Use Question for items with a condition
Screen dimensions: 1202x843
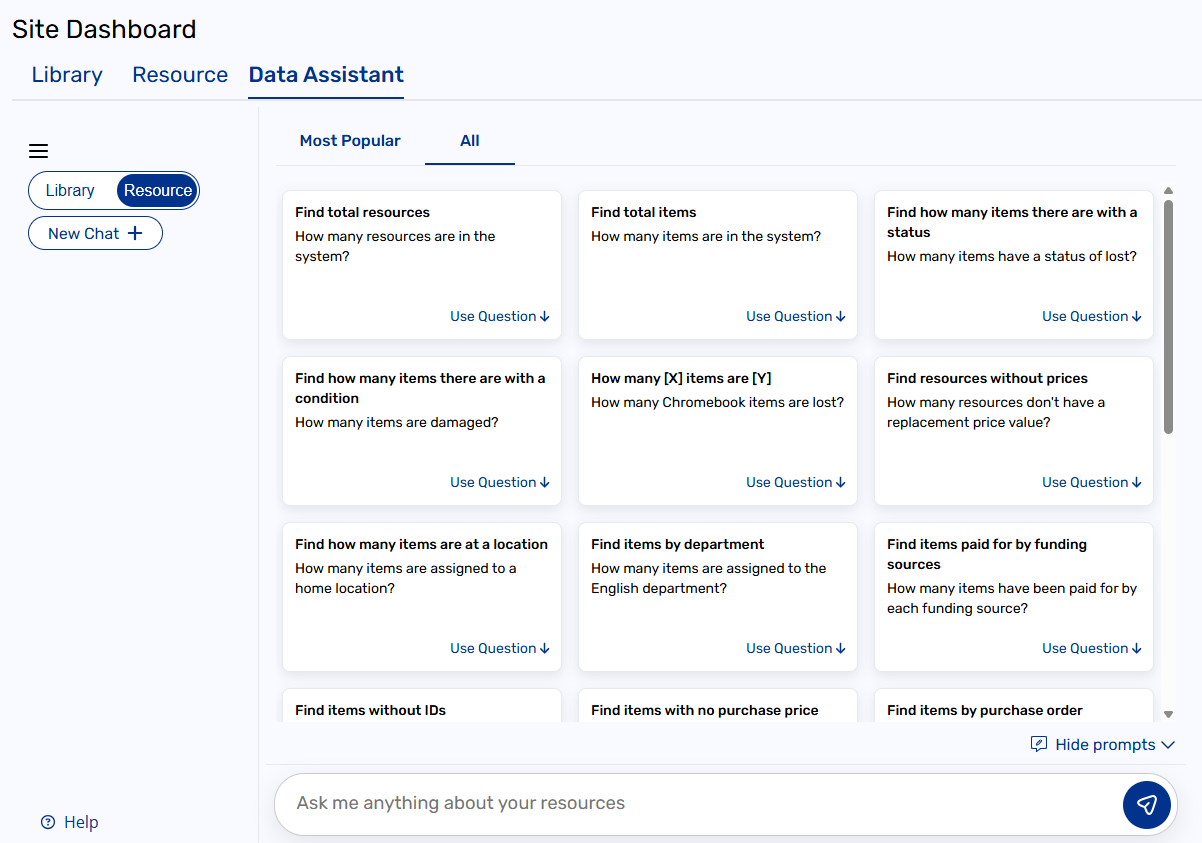pos(500,482)
